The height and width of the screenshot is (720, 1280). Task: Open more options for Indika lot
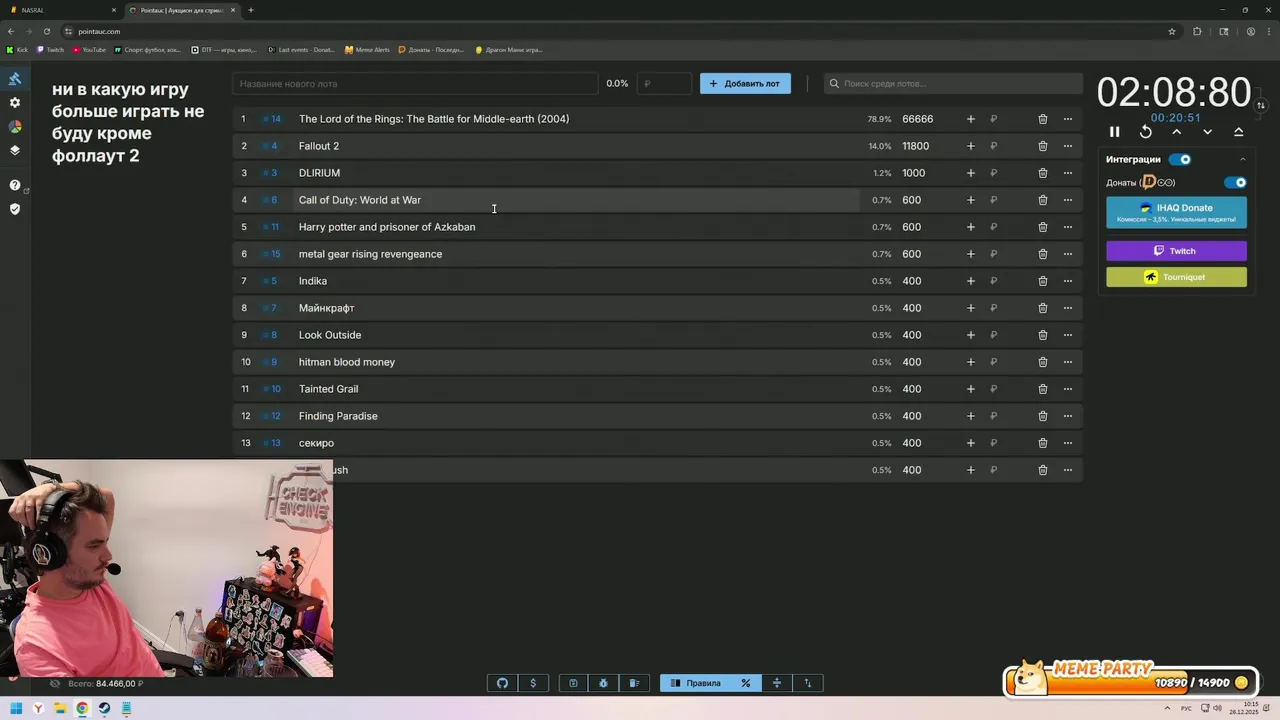[1068, 281]
